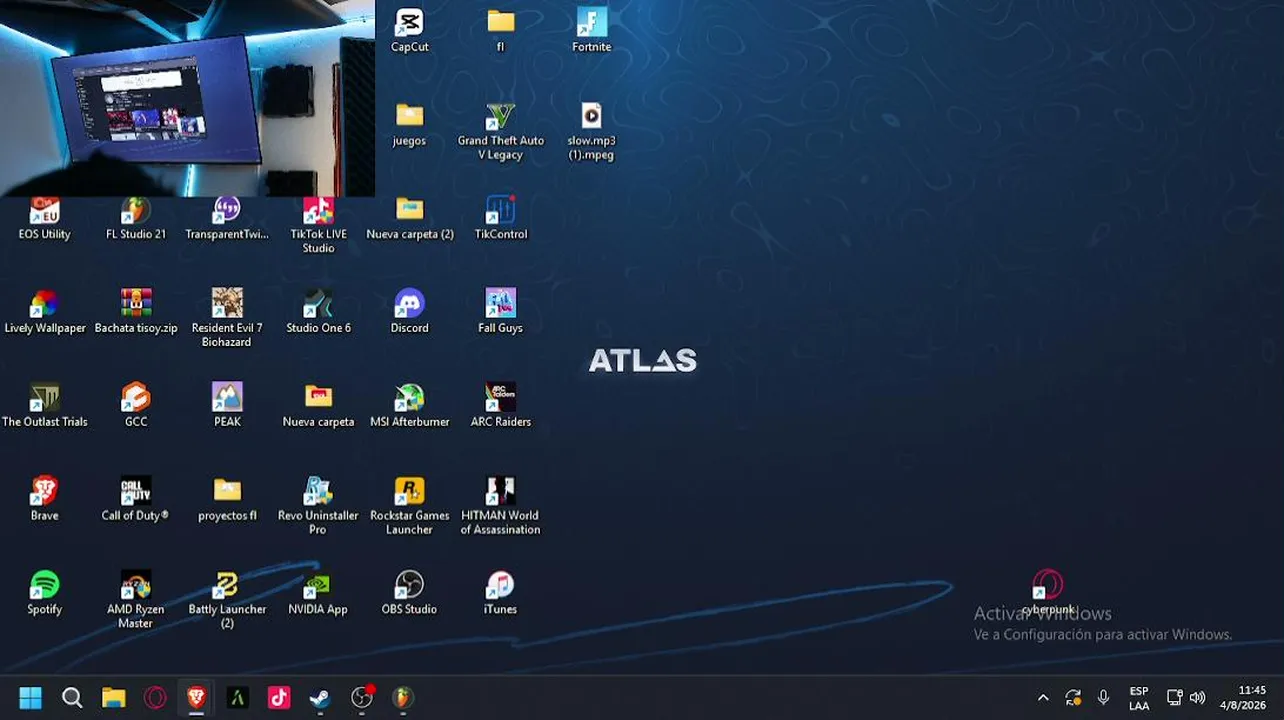Select the TransparentTwi... desktop shortcut
Image resolution: width=1284 pixels, height=720 pixels.
[227, 220]
